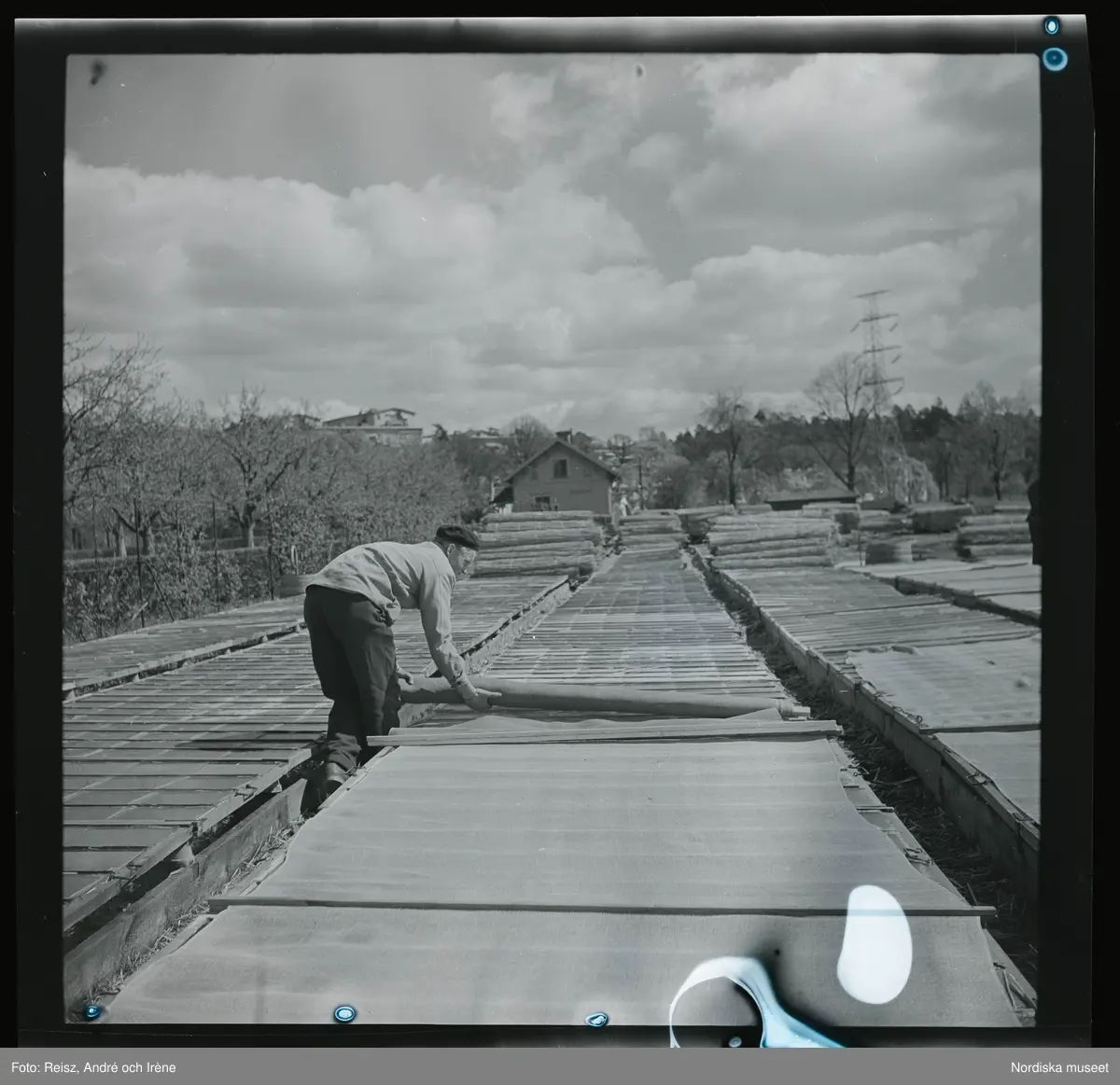Click the man's dark beret
This screenshot has height=1085, width=1120.
457,536
